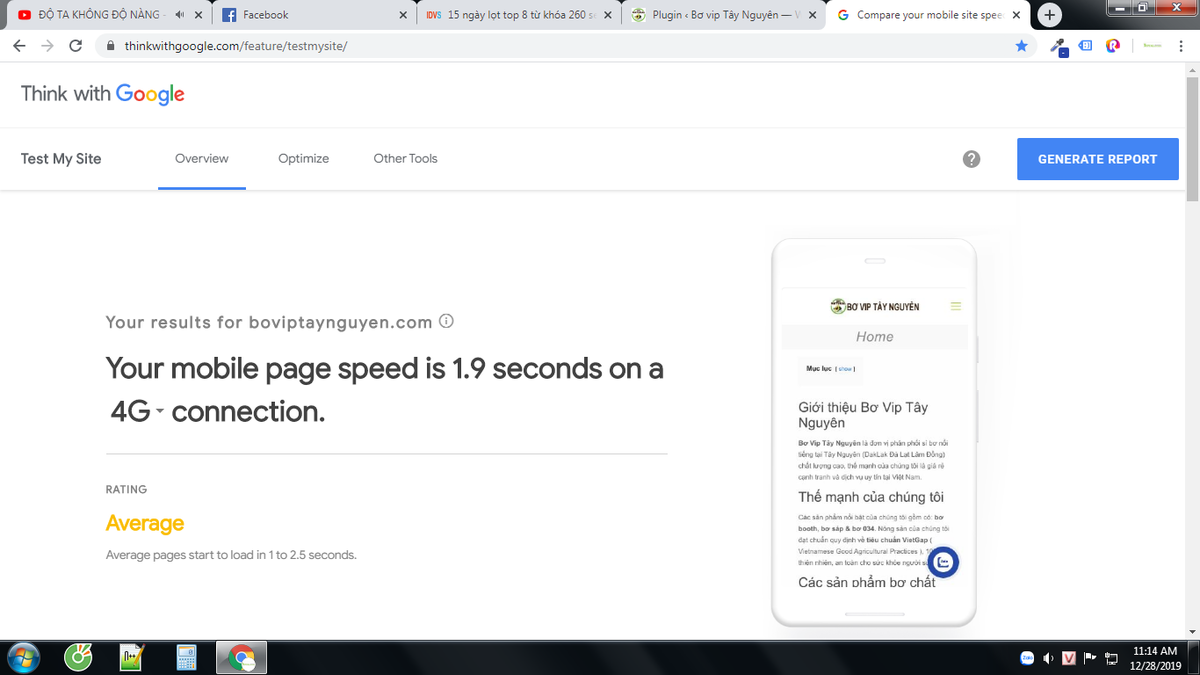Mute the YouTube tab via speaker icon
This screenshot has width=1200, height=675.
click(x=180, y=15)
